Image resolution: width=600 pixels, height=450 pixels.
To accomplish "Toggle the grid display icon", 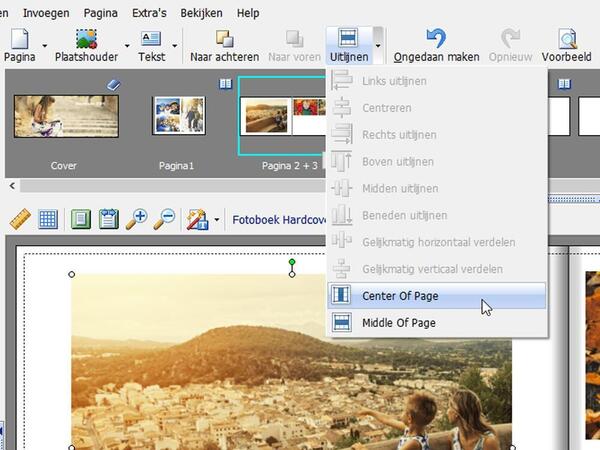I will point(47,219).
